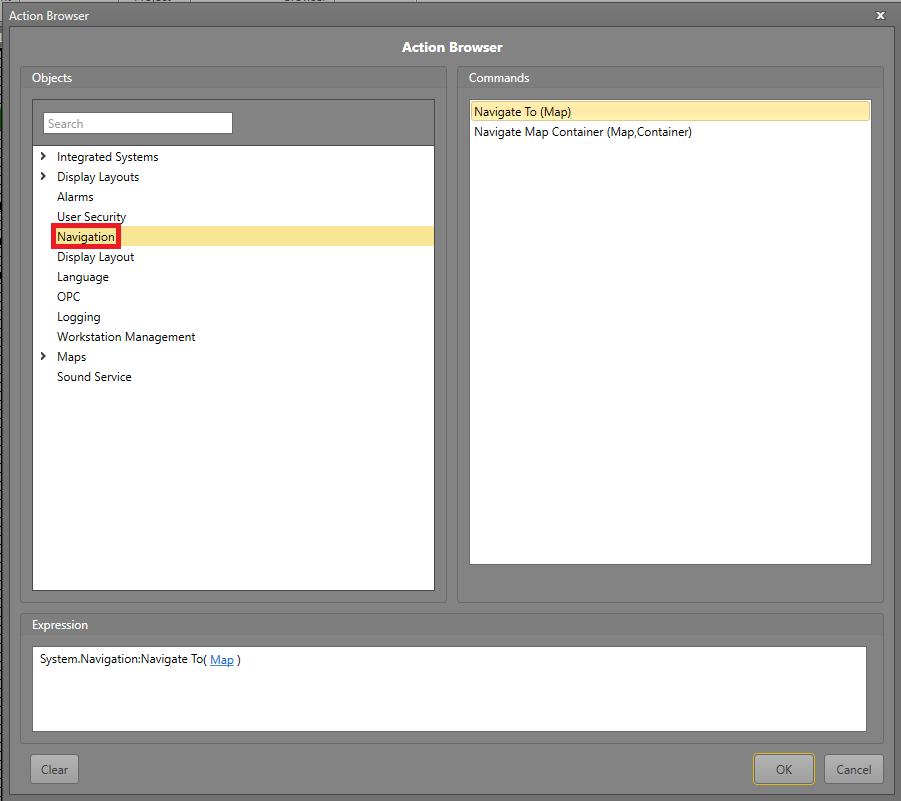Screen dimensions: 901x801
Task: Click the Search input field
Action: pyautogui.click(x=137, y=123)
